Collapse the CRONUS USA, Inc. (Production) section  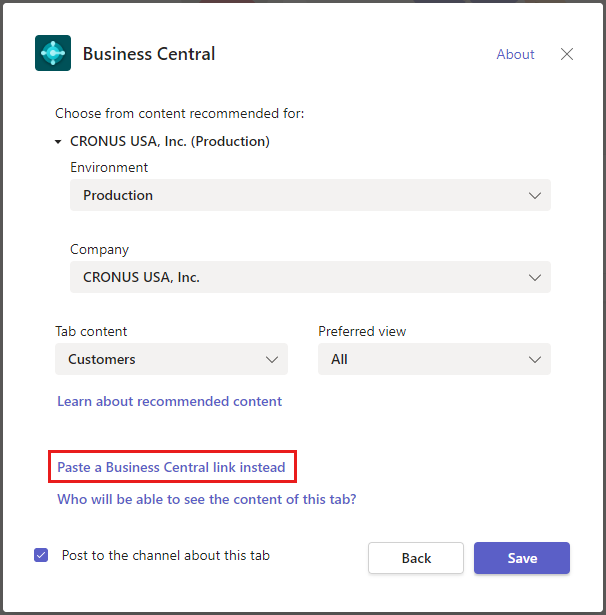coord(59,142)
